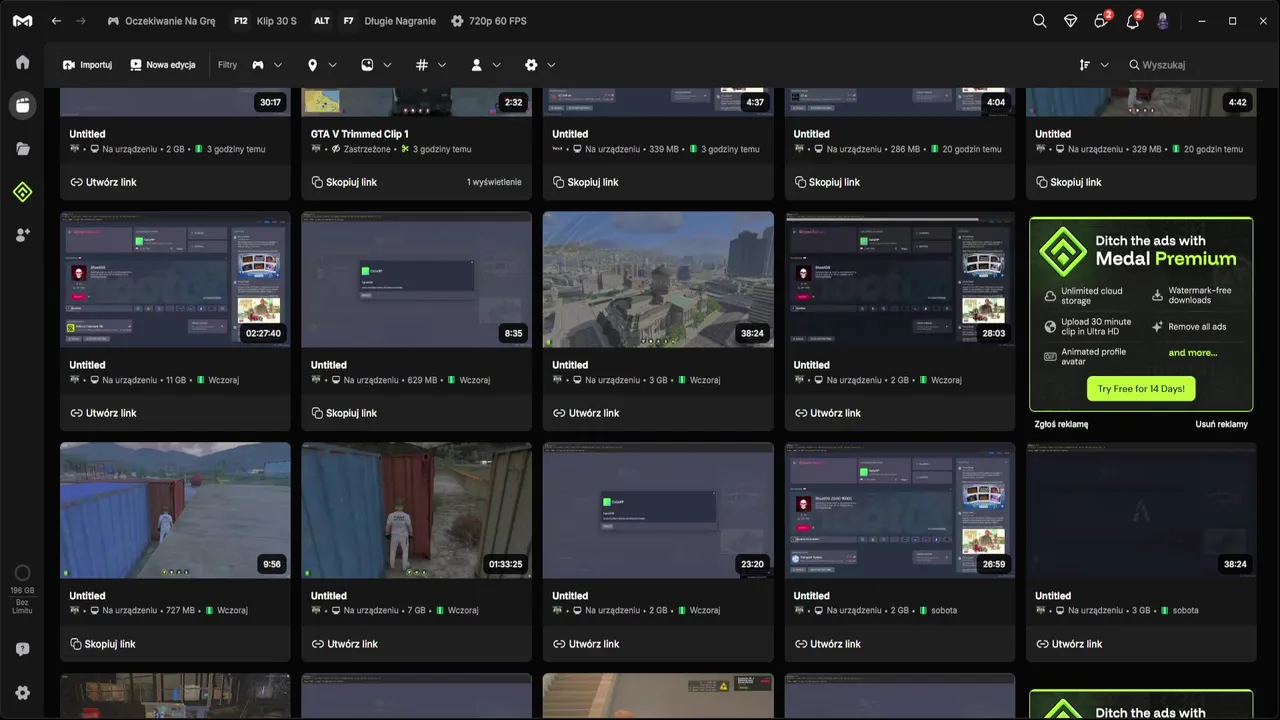Image resolution: width=1280 pixels, height=720 pixels.
Task: Open the search magnifier in title bar
Action: [1039, 21]
